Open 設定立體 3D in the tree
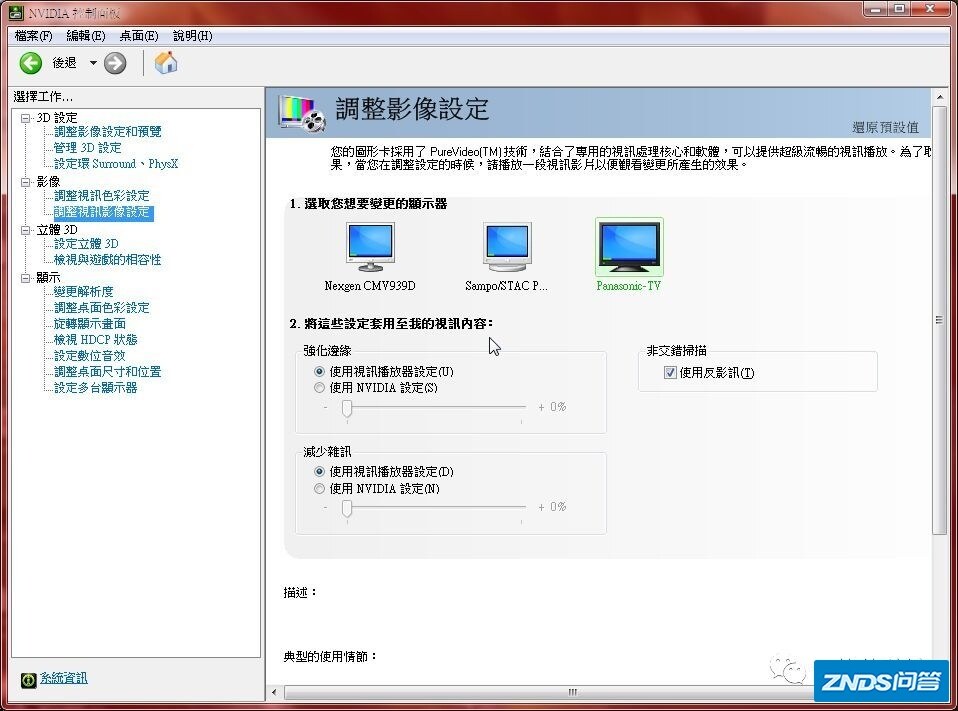Viewport: 958px width, 711px height. (86, 244)
